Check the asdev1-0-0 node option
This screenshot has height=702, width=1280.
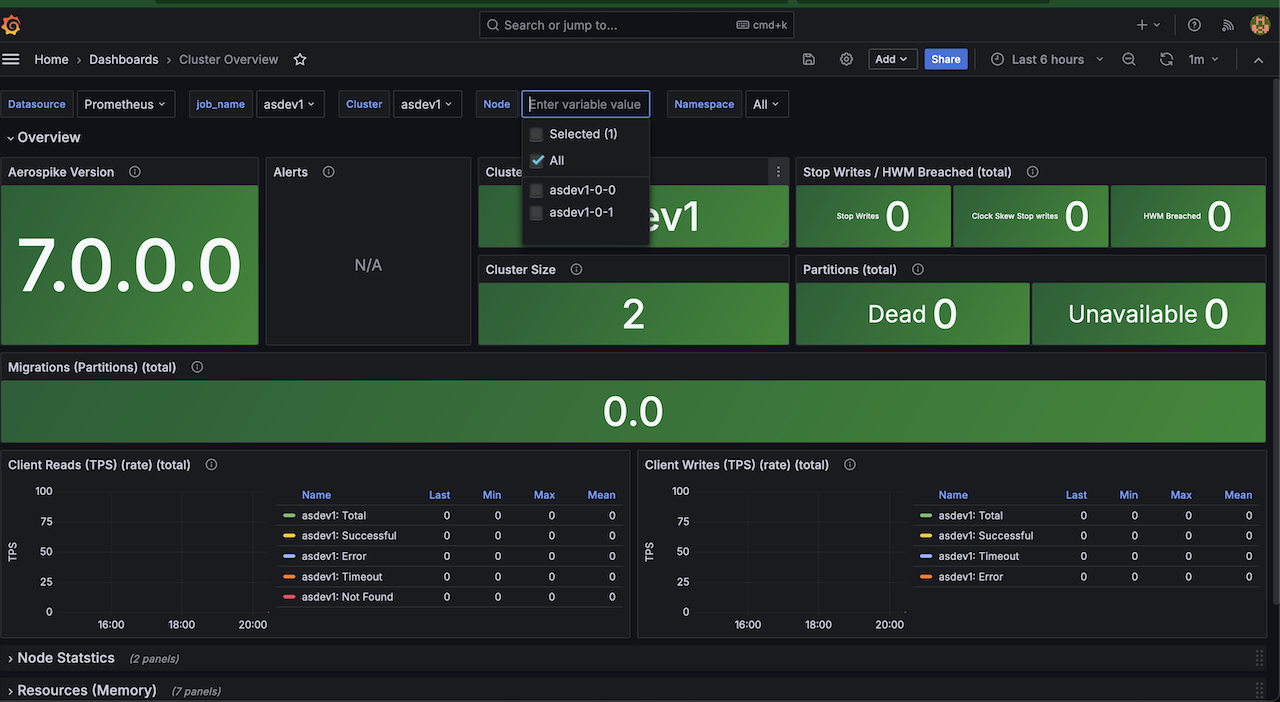pos(536,190)
